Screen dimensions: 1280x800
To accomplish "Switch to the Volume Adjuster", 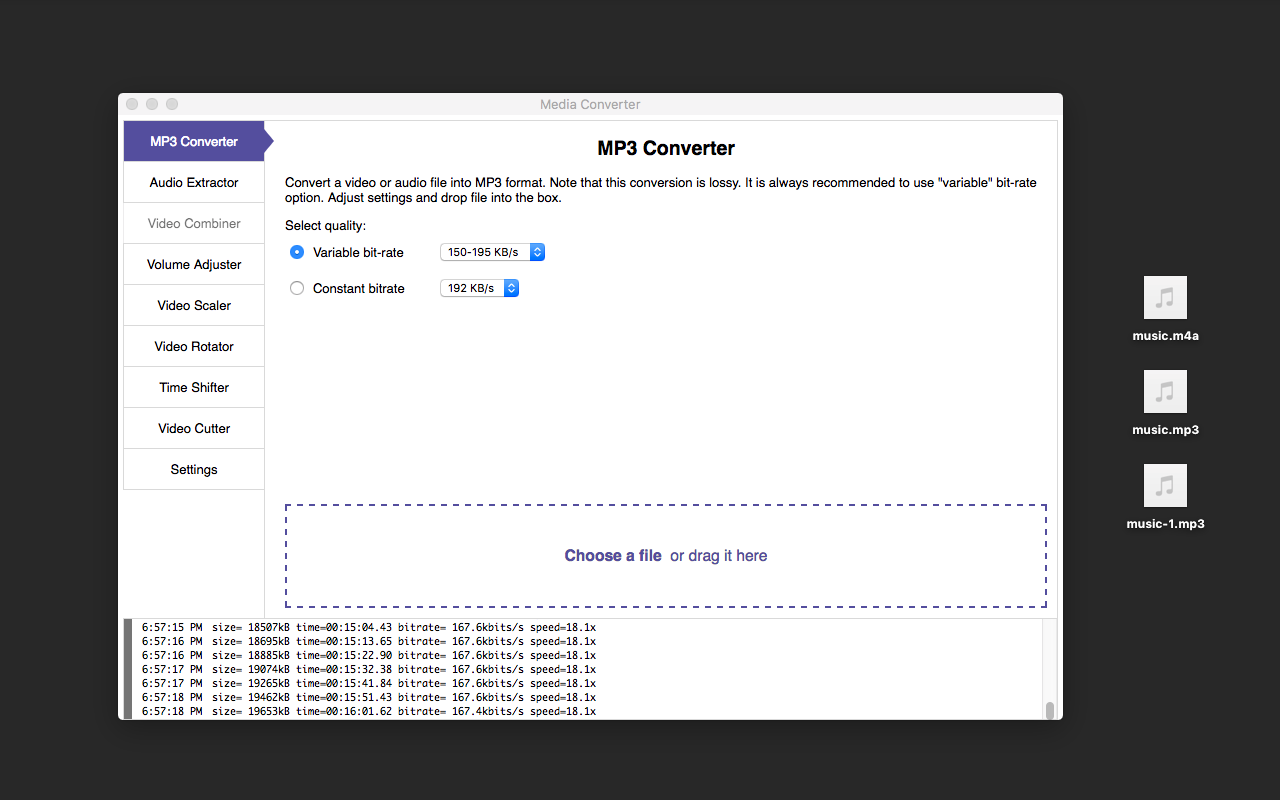I will [x=193, y=264].
